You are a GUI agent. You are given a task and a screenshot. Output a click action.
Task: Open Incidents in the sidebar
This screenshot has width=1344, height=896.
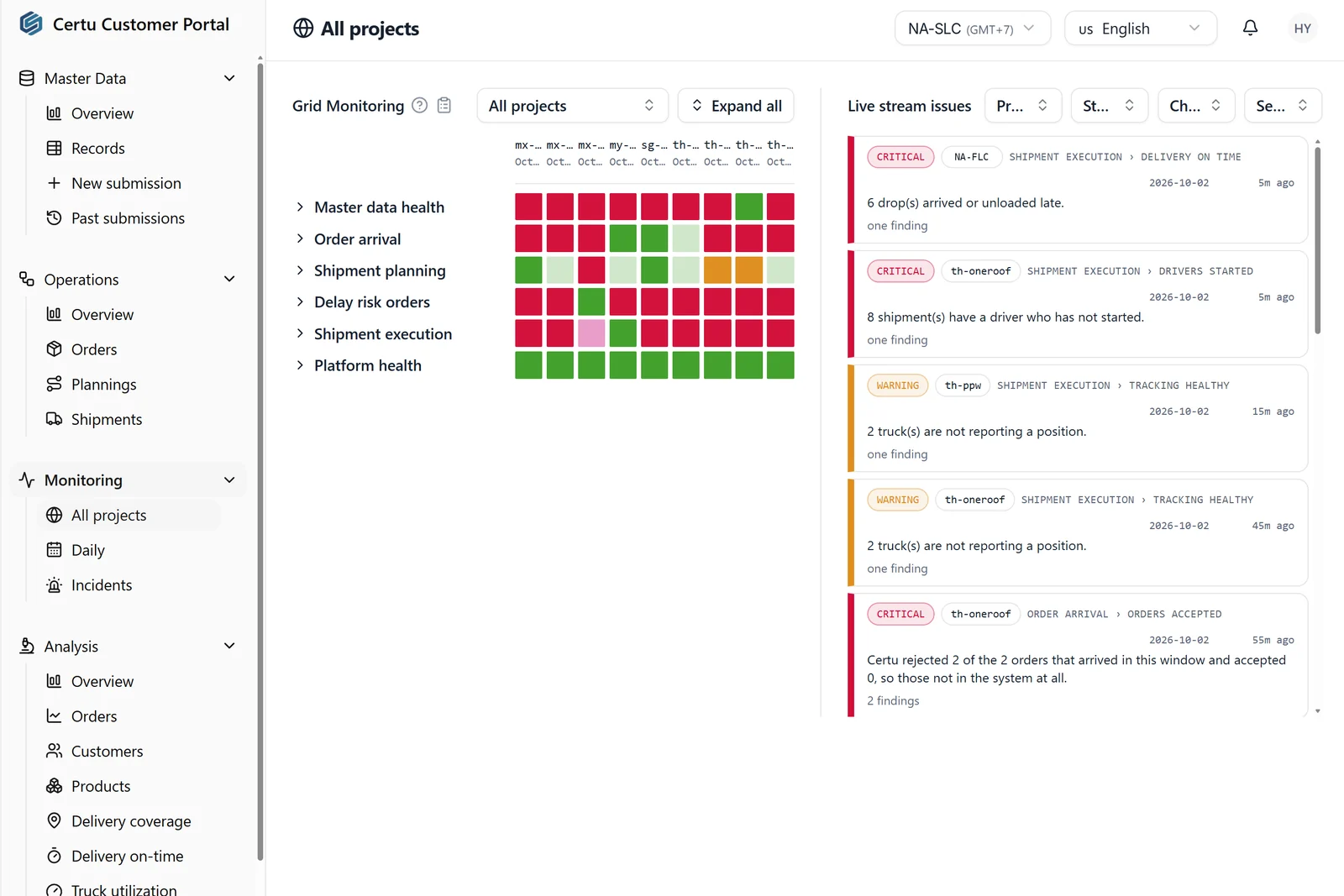click(102, 584)
